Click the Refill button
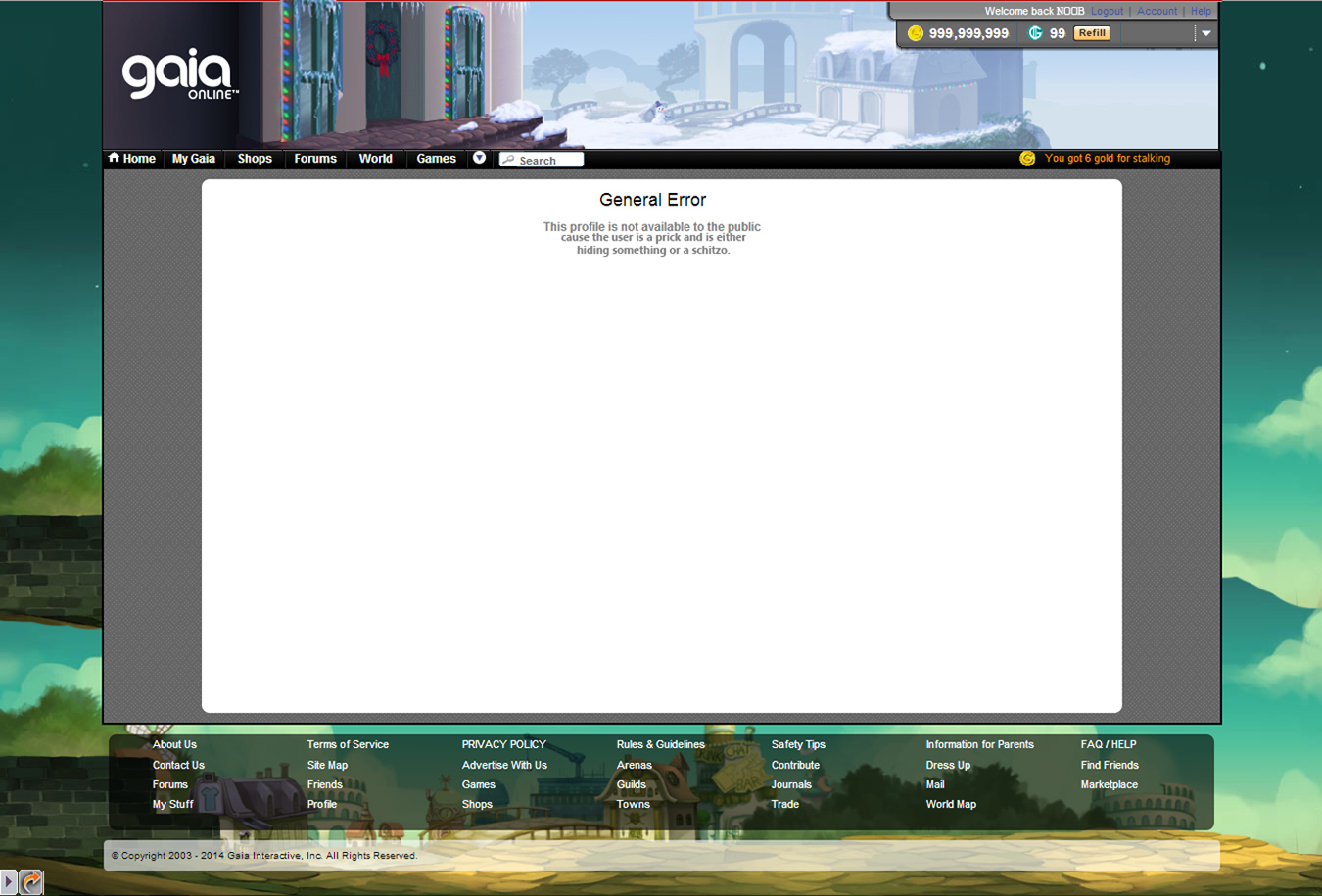1322x896 pixels. 1092,33
